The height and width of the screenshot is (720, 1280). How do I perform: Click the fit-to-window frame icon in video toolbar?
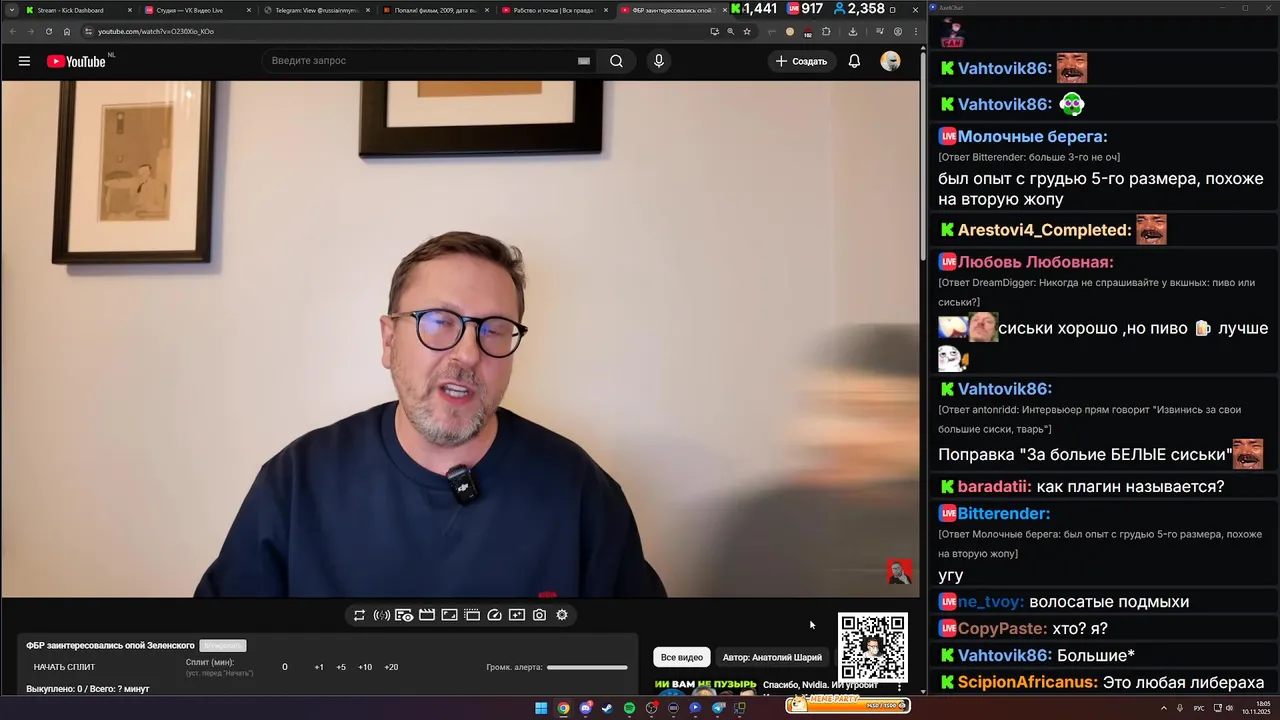point(450,615)
